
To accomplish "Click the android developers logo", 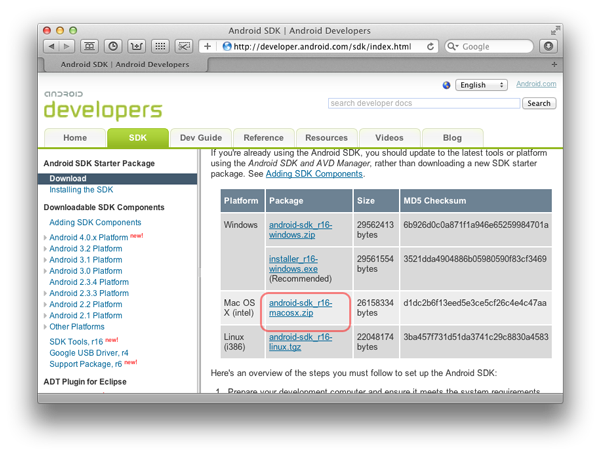I will 103,106.
